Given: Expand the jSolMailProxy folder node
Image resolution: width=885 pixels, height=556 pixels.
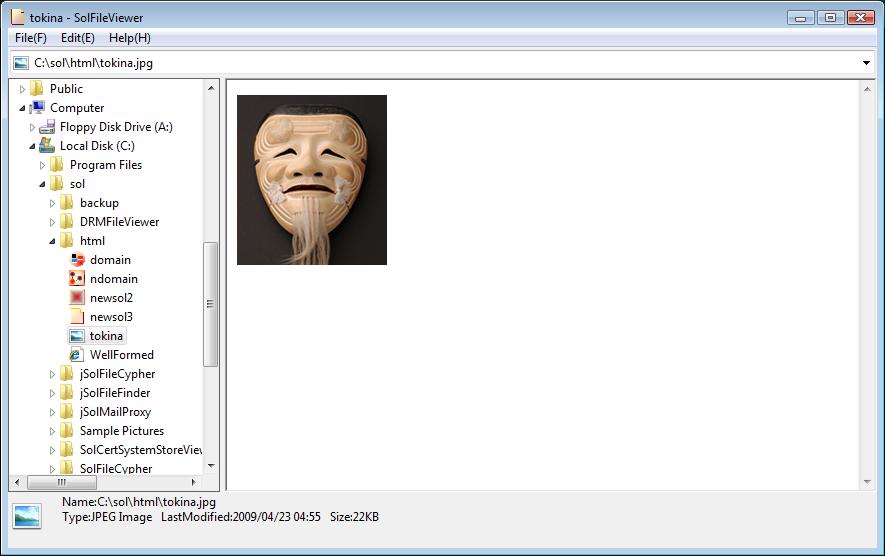Looking at the screenshot, I should coord(52,413).
